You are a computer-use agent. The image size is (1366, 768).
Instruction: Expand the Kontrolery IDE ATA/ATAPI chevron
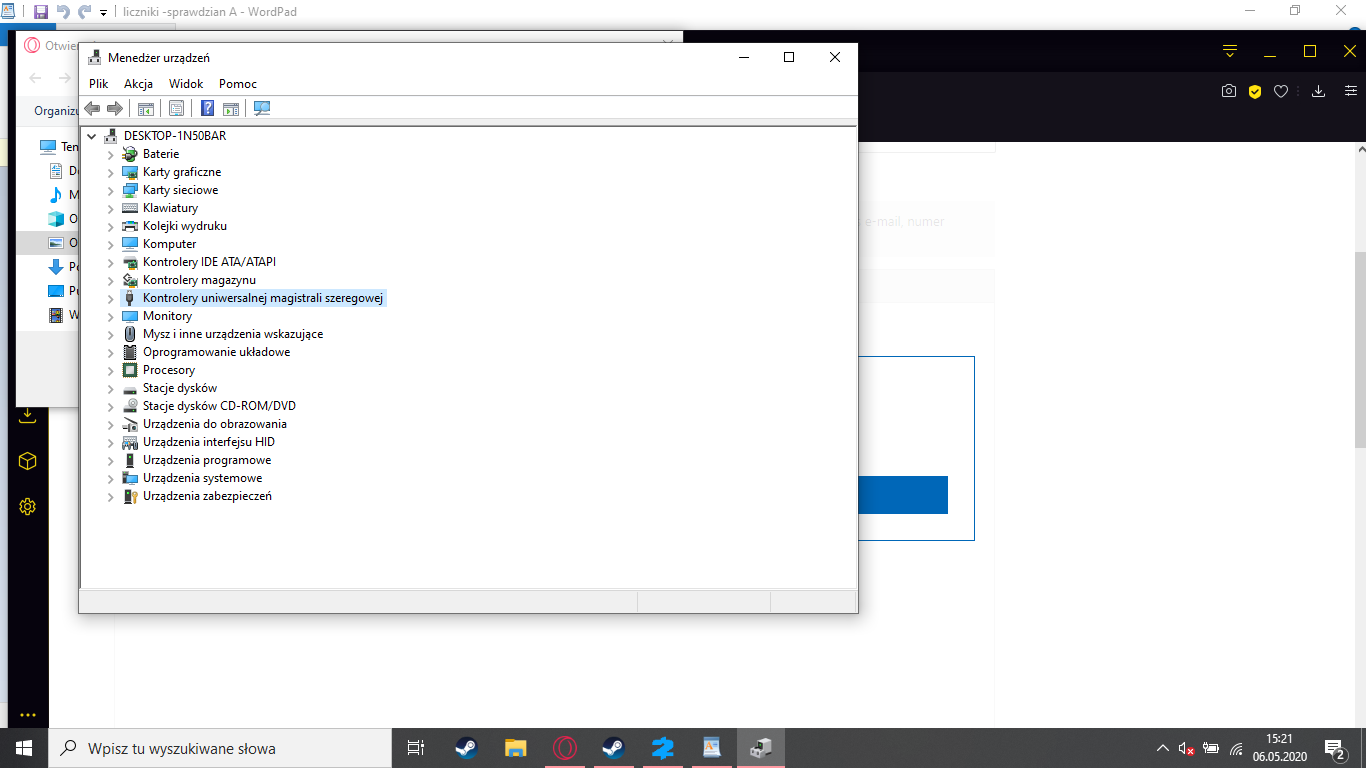(x=111, y=262)
